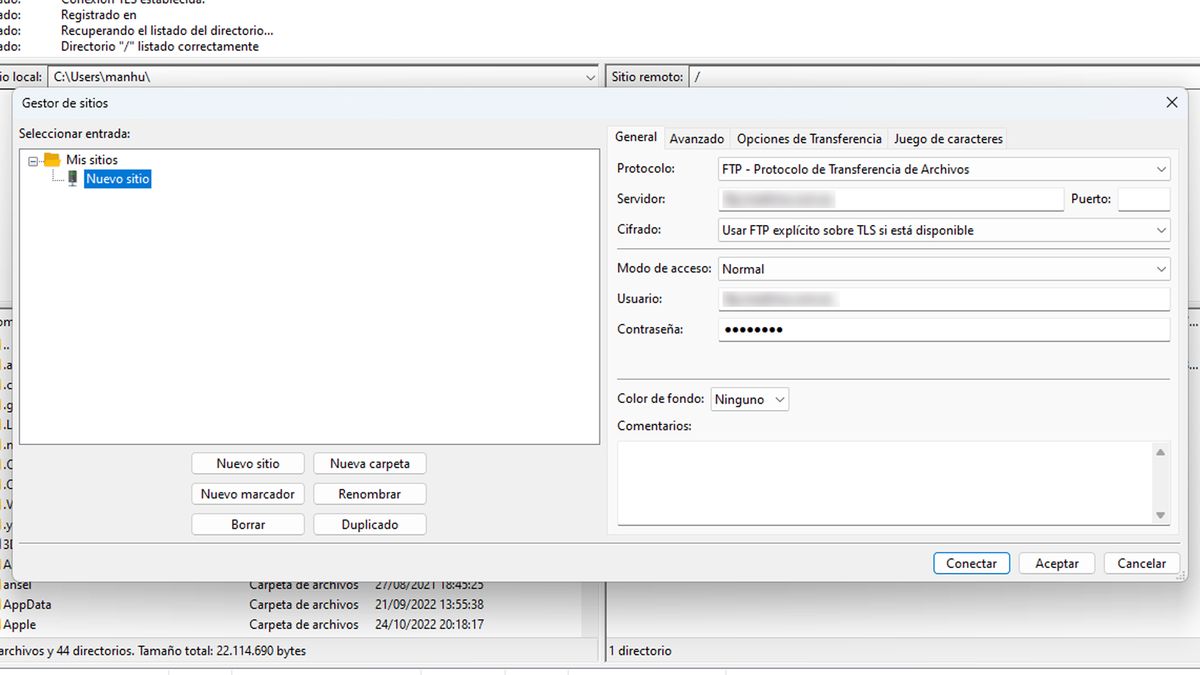Open the Color de fondo dropdown
This screenshot has width=1200, height=675.
coord(781,399)
